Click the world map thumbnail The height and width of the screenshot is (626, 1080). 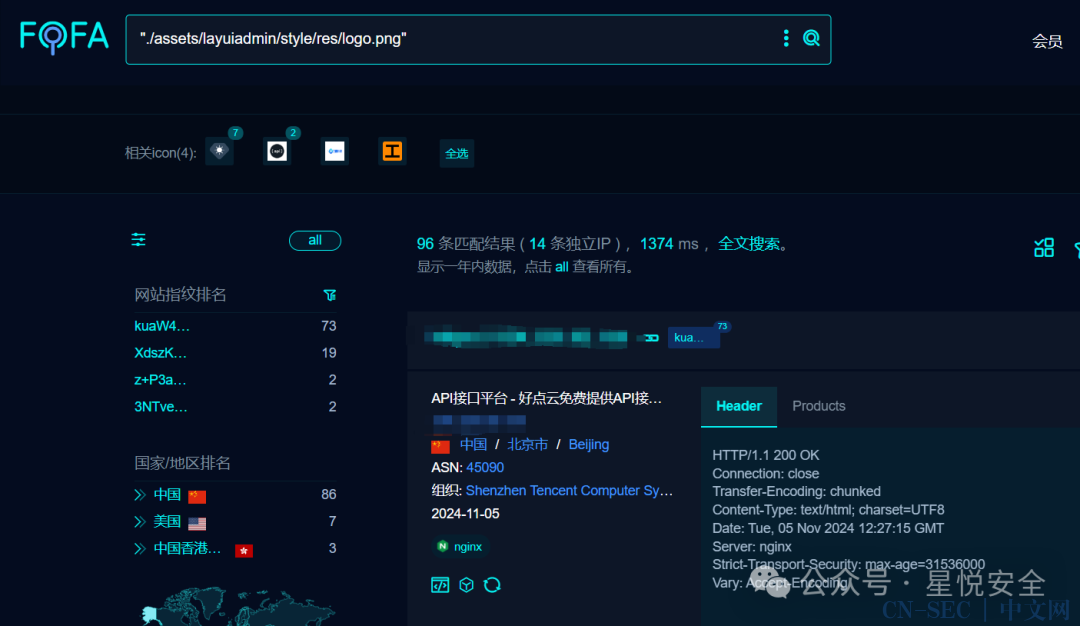(x=238, y=606)
